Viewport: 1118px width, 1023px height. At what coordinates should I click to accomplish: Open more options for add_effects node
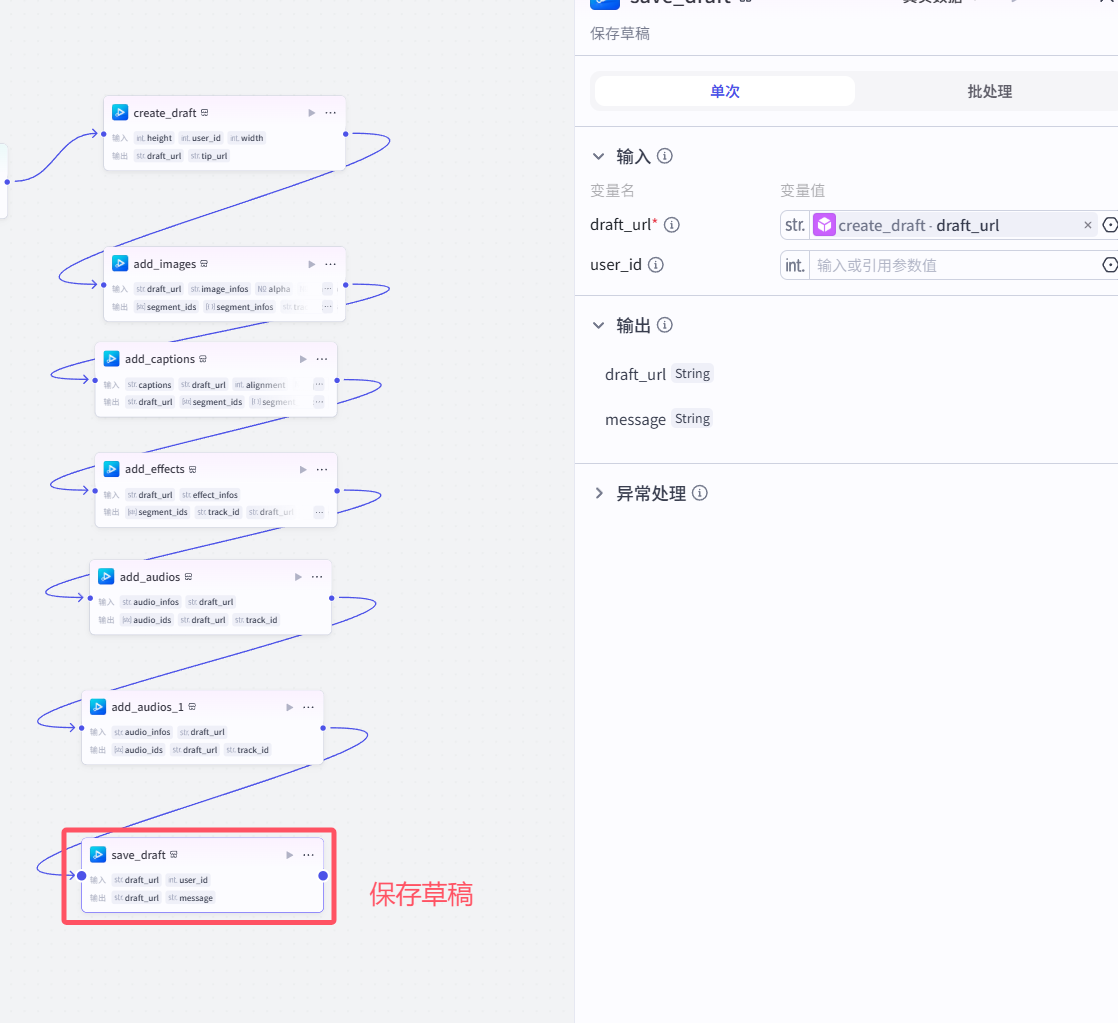tap(322, 469)
